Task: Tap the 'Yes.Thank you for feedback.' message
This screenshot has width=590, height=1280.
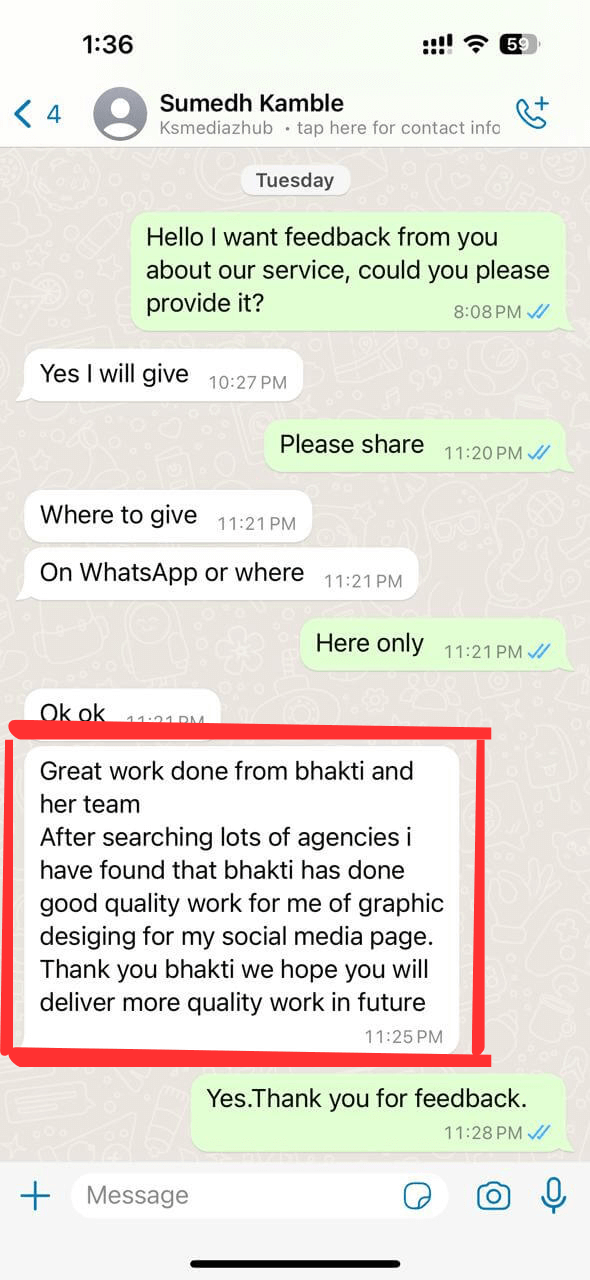Action: [x=379, y=1112]
